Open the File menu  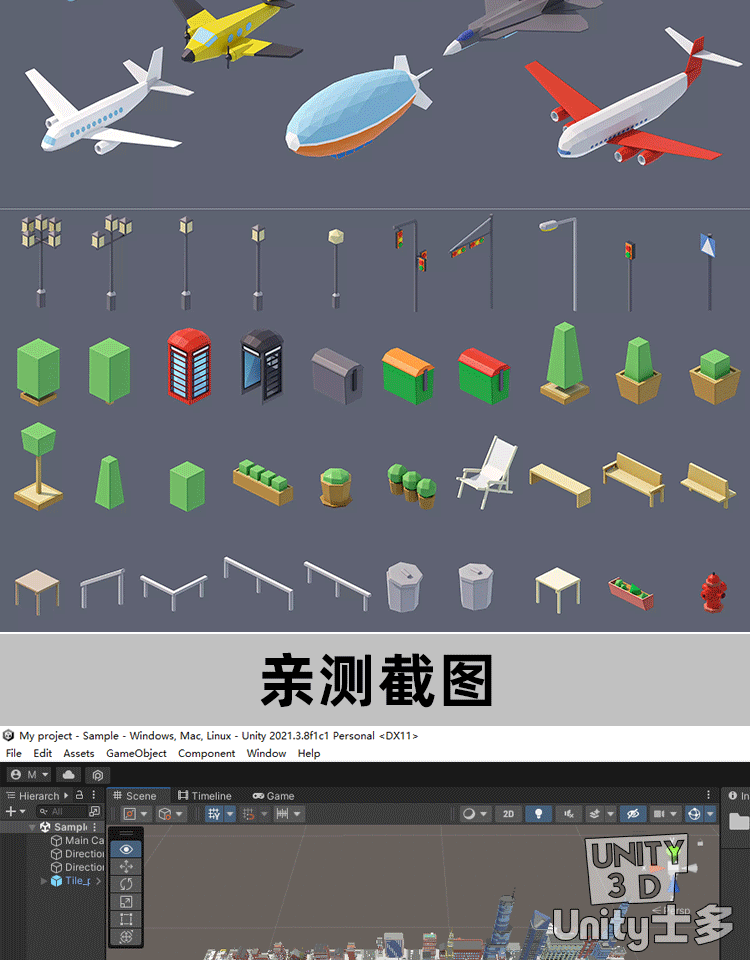click(x=13, y=753)
